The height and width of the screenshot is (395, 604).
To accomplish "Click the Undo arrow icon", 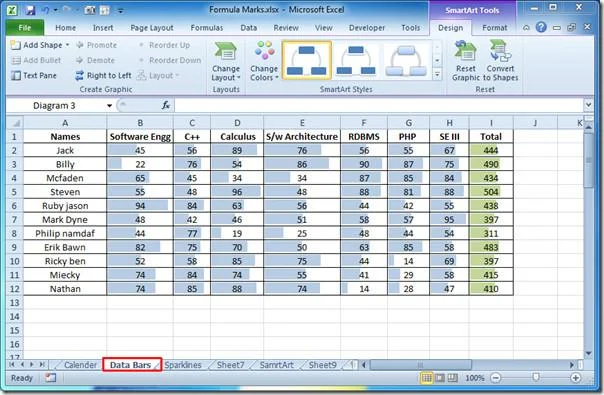I will 46,10.
